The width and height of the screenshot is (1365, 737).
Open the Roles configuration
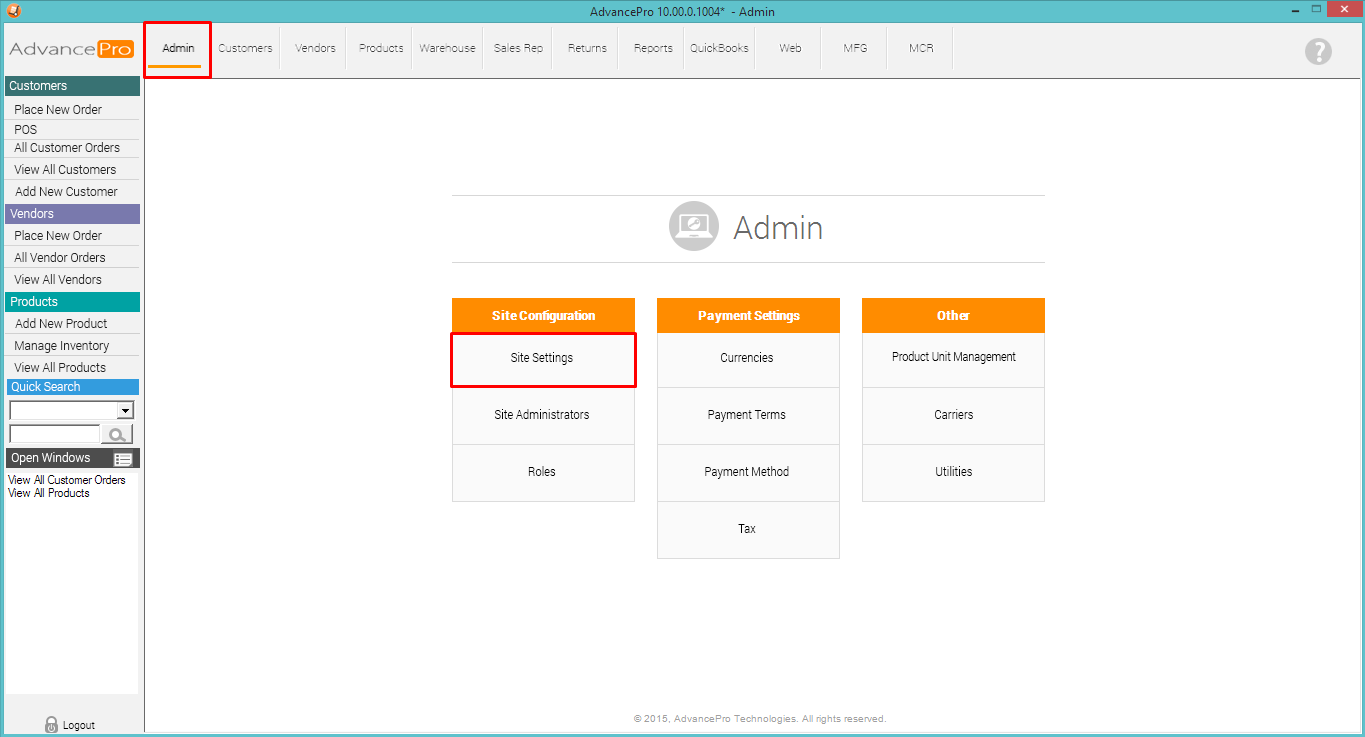coord(542,472)
